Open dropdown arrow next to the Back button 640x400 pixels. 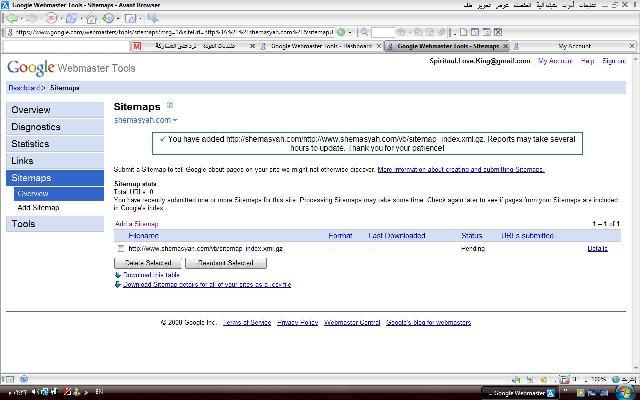21,19
